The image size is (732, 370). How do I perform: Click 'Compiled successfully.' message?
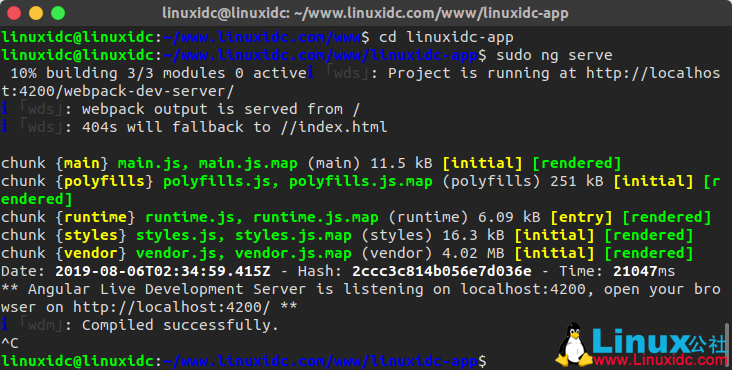point(181,325)
